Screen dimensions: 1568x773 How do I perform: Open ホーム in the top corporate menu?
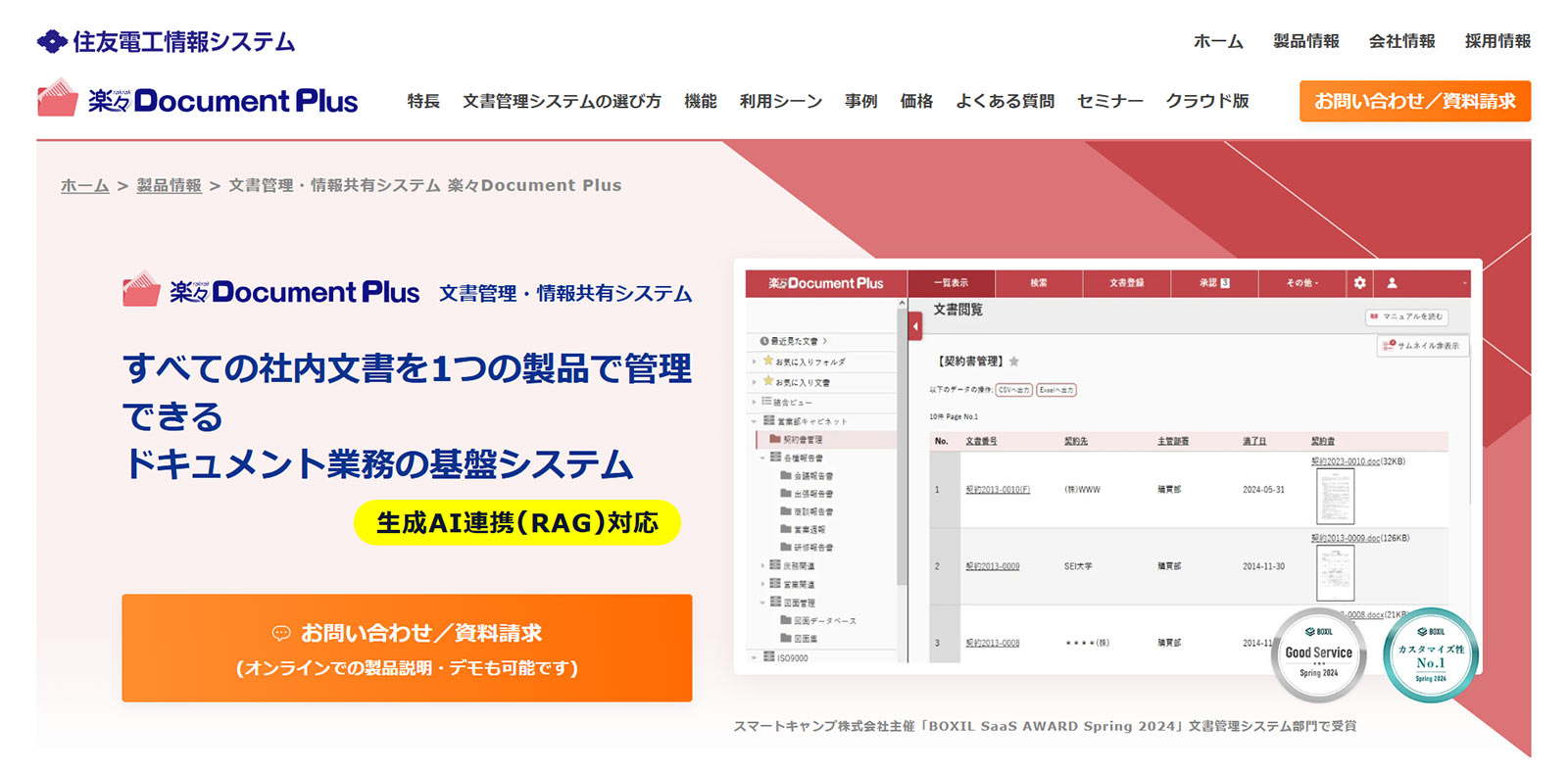[1218, 41]
